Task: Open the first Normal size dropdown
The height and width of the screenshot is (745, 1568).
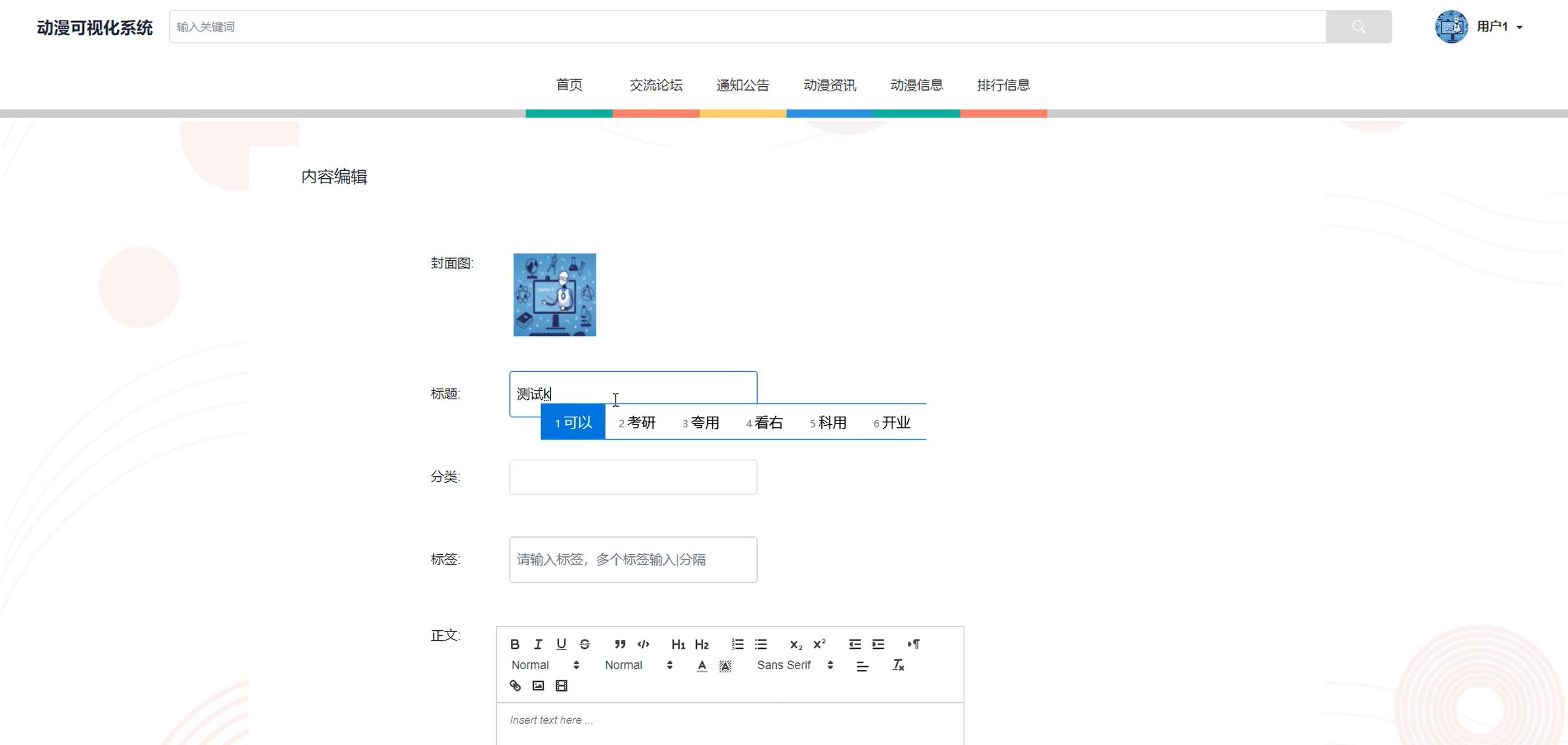Action: click(545, 665)
